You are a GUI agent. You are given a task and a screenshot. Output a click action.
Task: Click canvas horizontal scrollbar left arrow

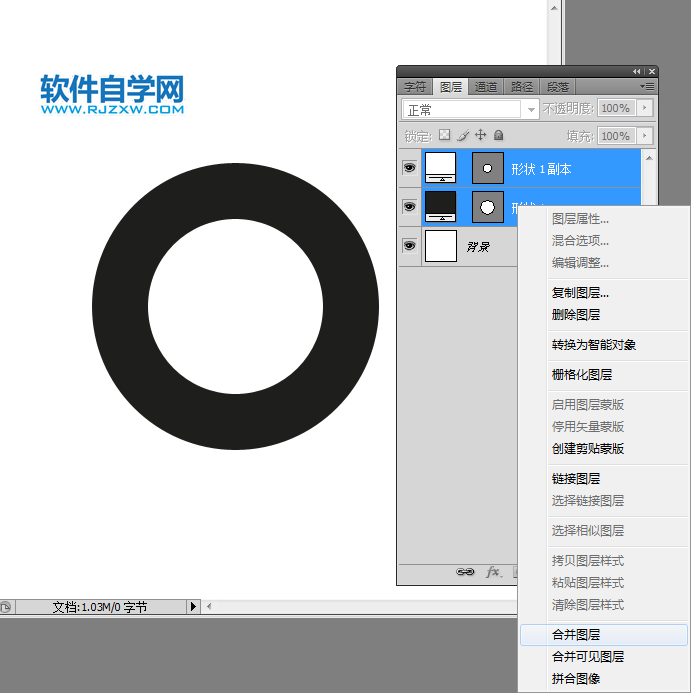(x=209, y=607)
